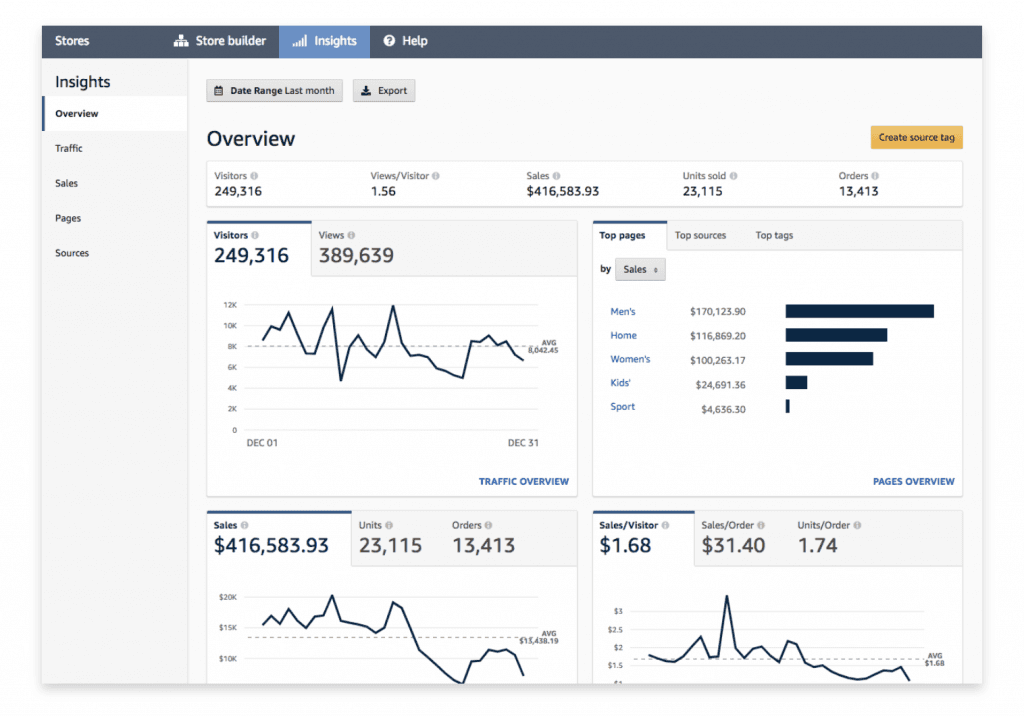Go to Sources in the sidebar
Image resolution: width=1024 pixels, height=716 pixels.
coord(72,254)
